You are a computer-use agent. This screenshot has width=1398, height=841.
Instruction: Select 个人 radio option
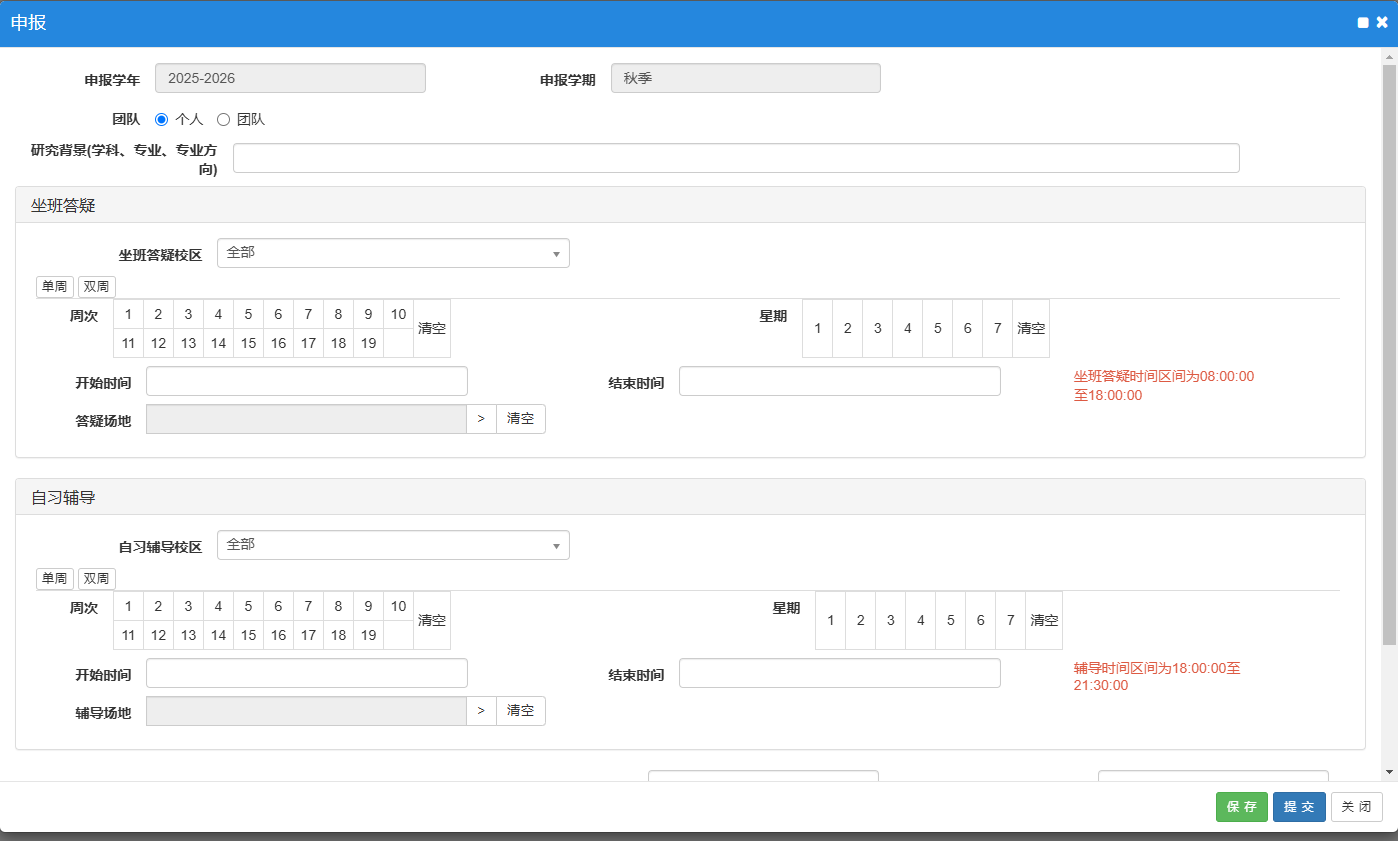click(x=162, y=119)
